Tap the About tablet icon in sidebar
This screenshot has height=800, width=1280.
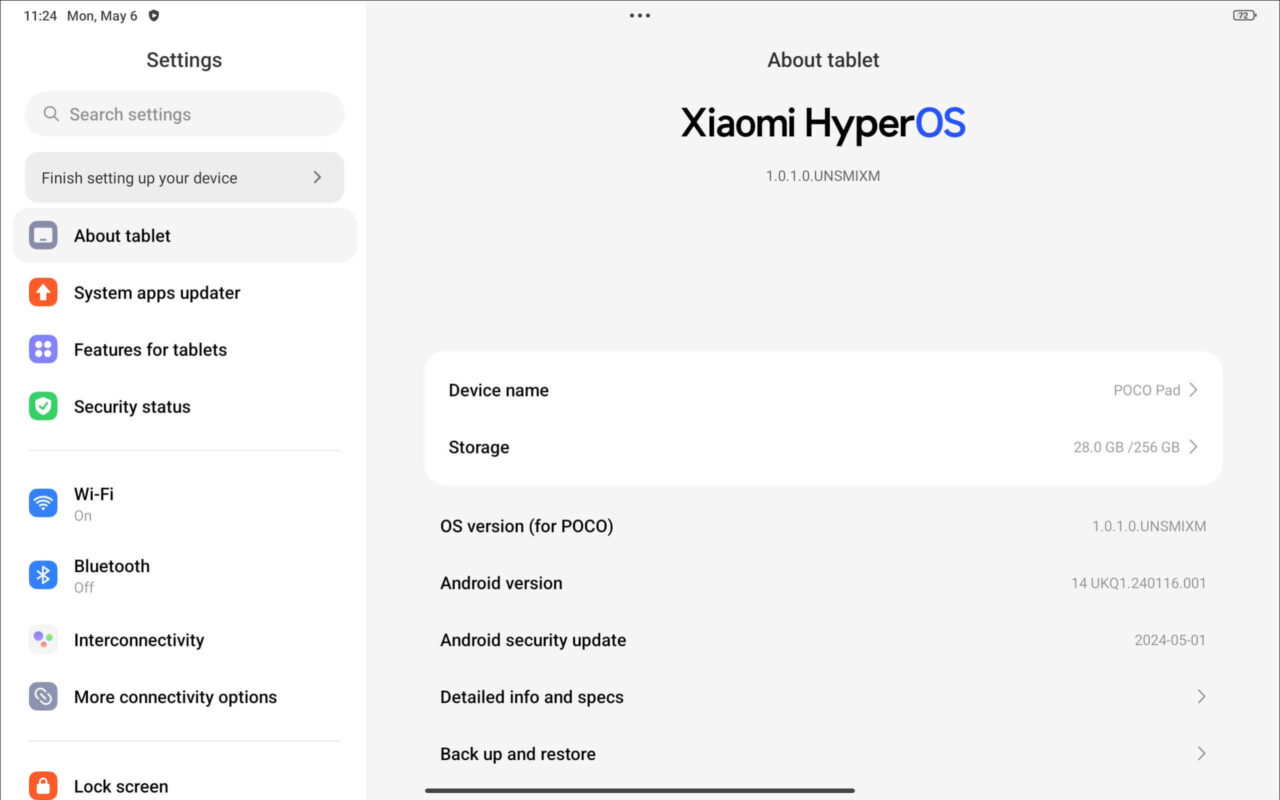click(43, 236)
